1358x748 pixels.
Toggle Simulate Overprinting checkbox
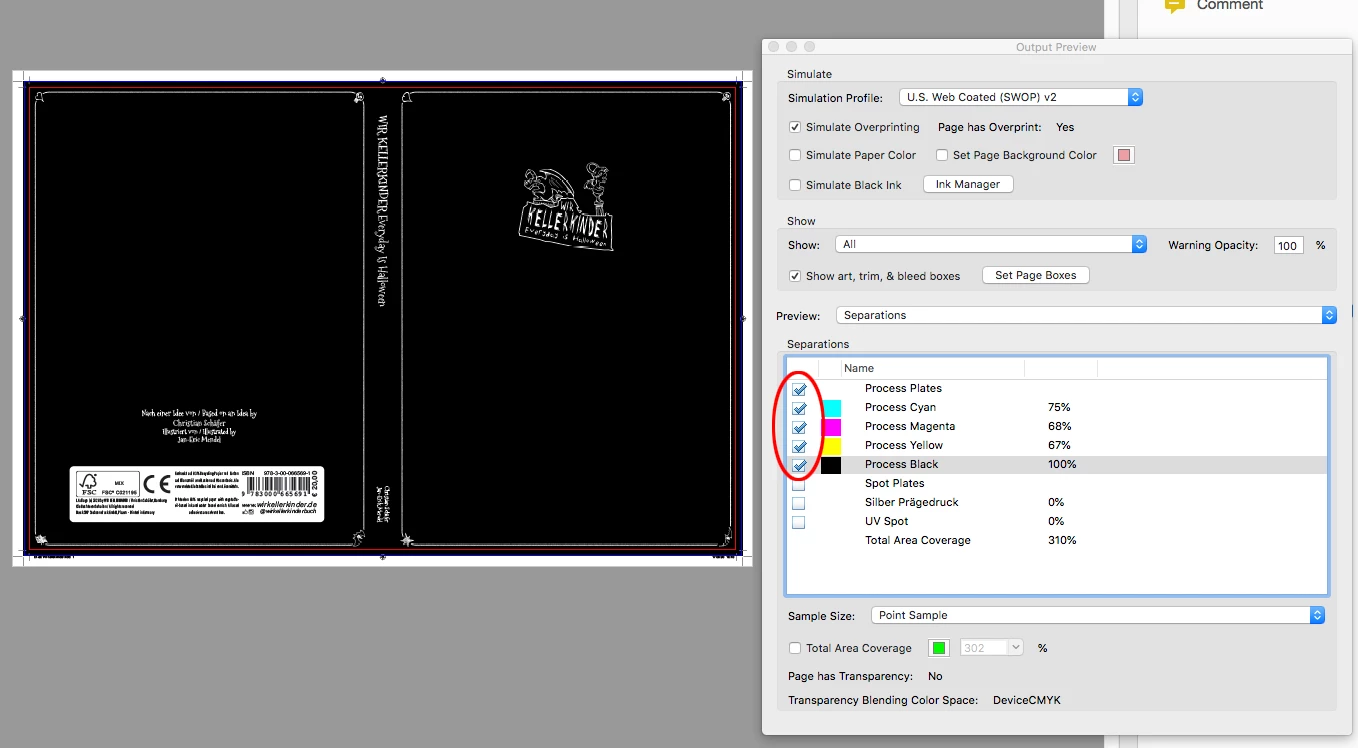795,127
